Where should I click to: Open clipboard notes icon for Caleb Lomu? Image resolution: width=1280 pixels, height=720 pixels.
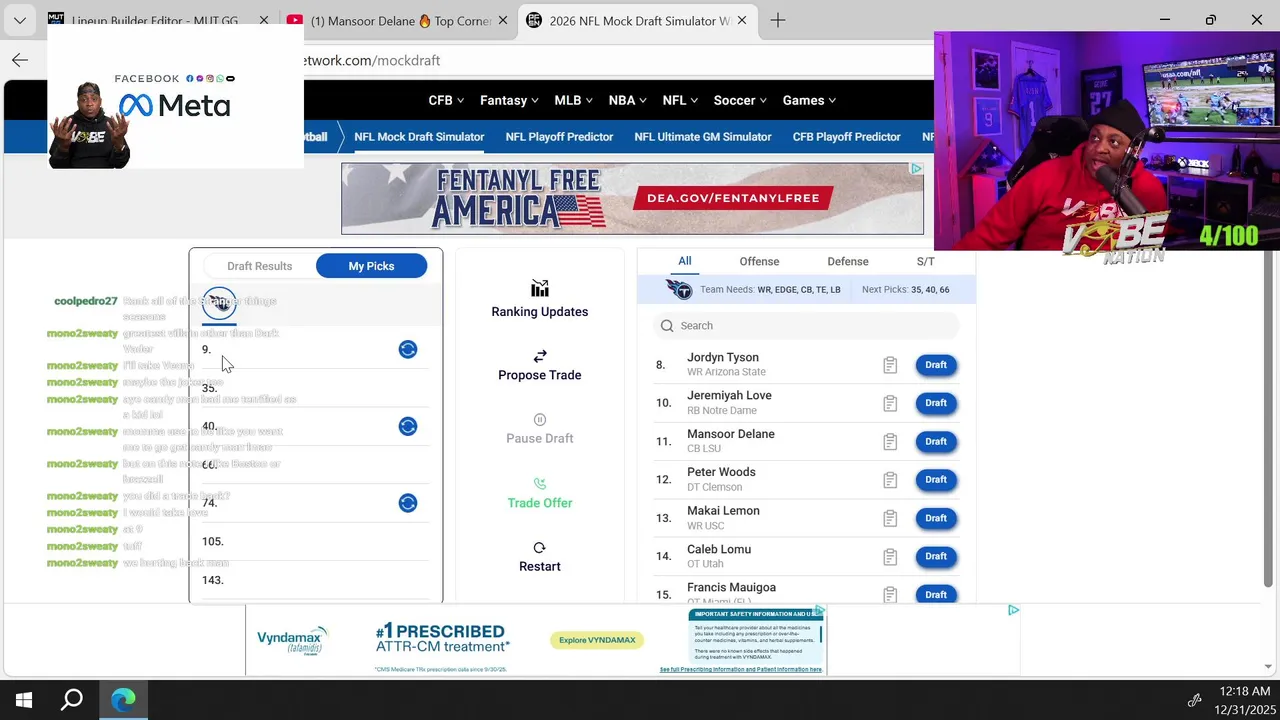coord(890,556)
